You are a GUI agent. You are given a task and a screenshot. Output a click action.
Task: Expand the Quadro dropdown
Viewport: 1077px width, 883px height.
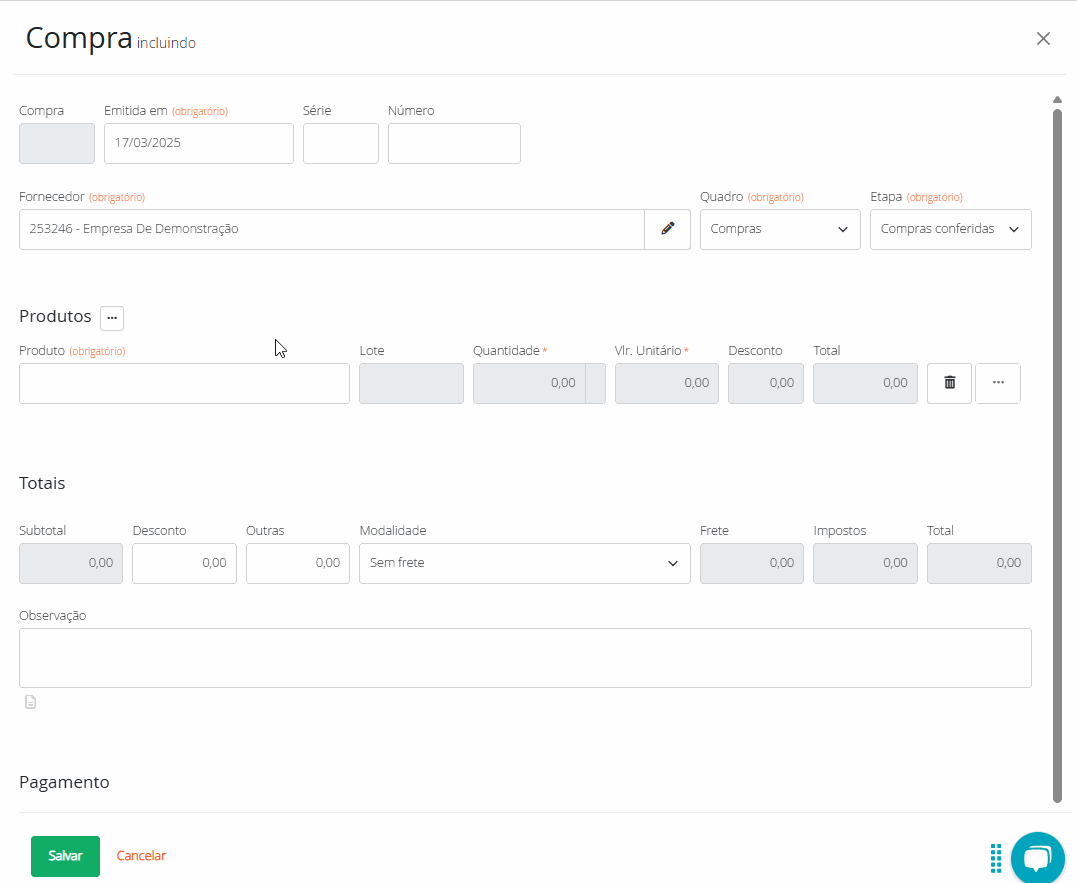click(779, 229)
